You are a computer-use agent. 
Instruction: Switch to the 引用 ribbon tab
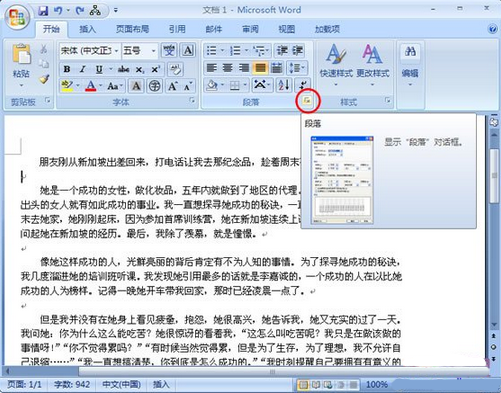(177, 29)
